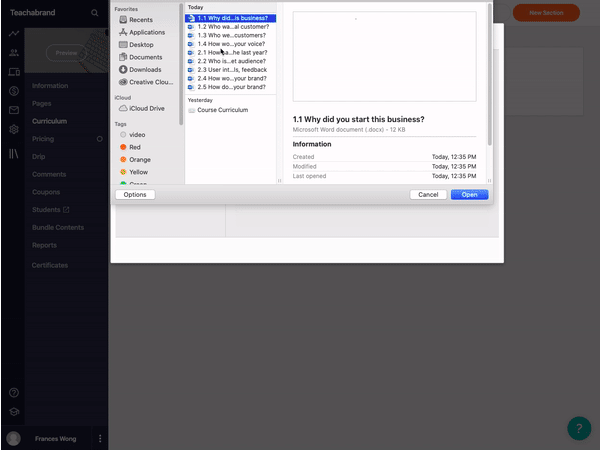Screen dimensions: 600x450
Task: Open the graduation cap icon
Action: 14,412
